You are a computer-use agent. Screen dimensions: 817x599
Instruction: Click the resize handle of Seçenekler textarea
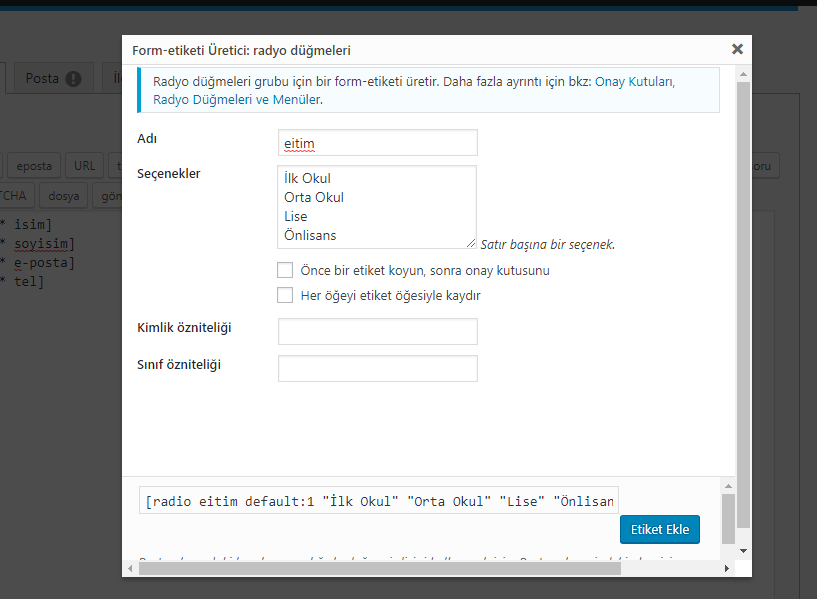[x=471, y=243]
